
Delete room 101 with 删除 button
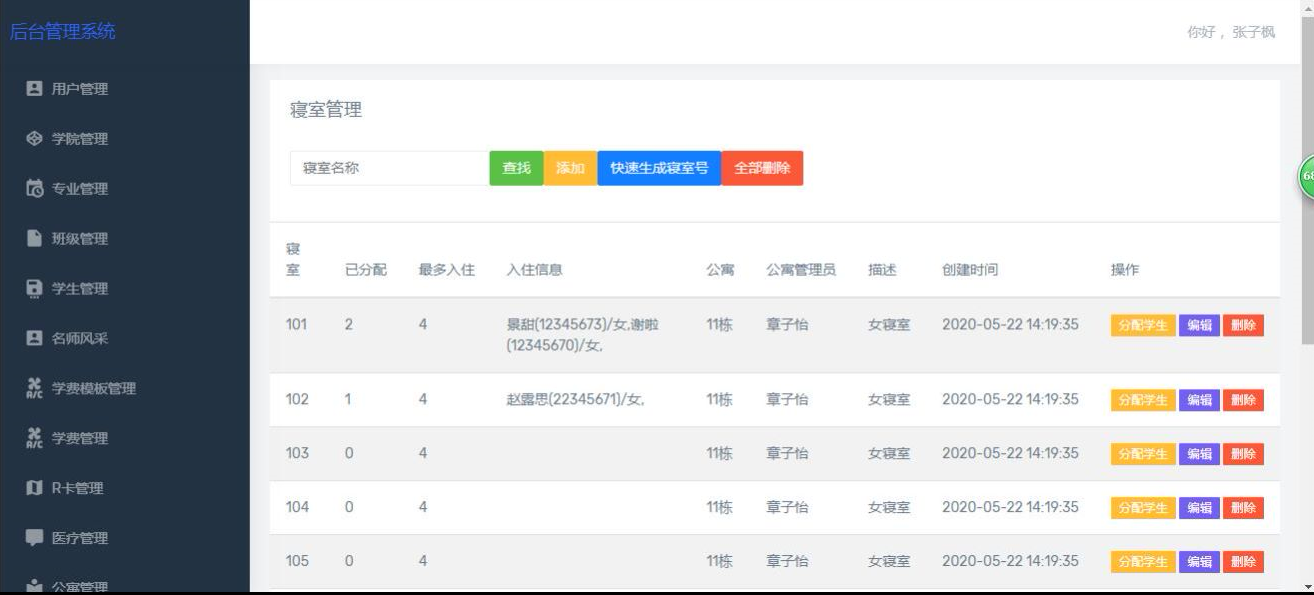point(1243,326)
